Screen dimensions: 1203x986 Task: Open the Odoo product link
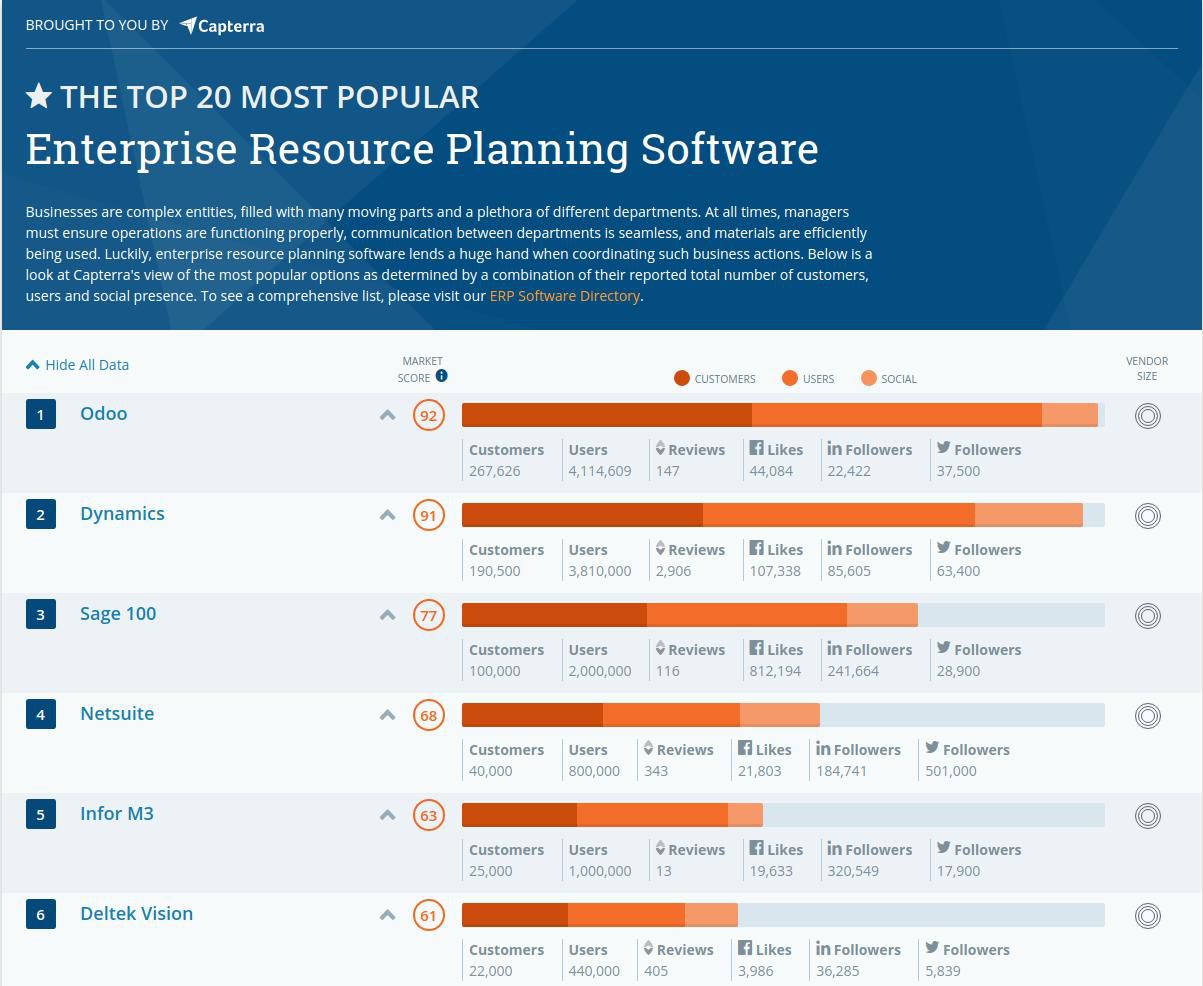coord(104,414)
